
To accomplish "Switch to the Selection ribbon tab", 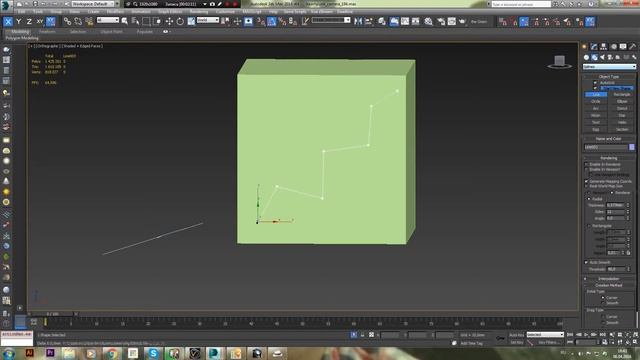I will [78, 31].
